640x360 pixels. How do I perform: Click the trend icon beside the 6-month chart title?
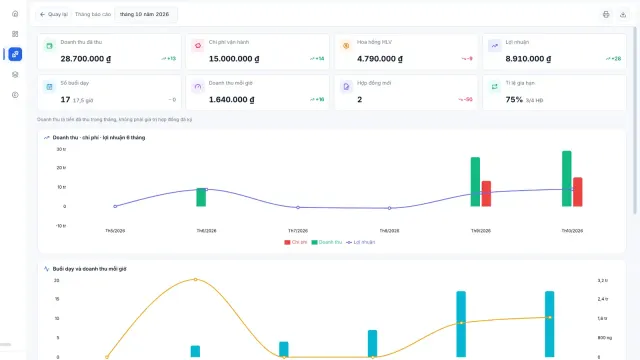tap(47, 138)
